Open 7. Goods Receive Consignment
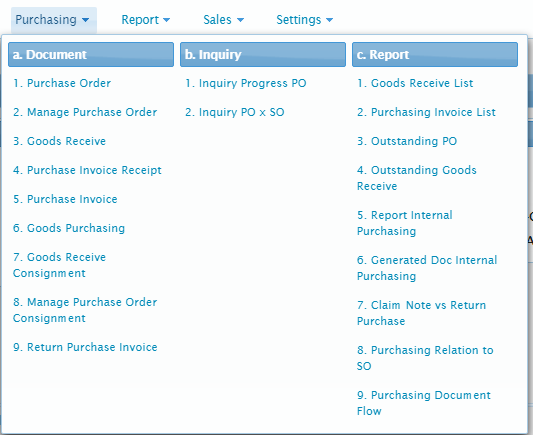 tap(59, 265)
